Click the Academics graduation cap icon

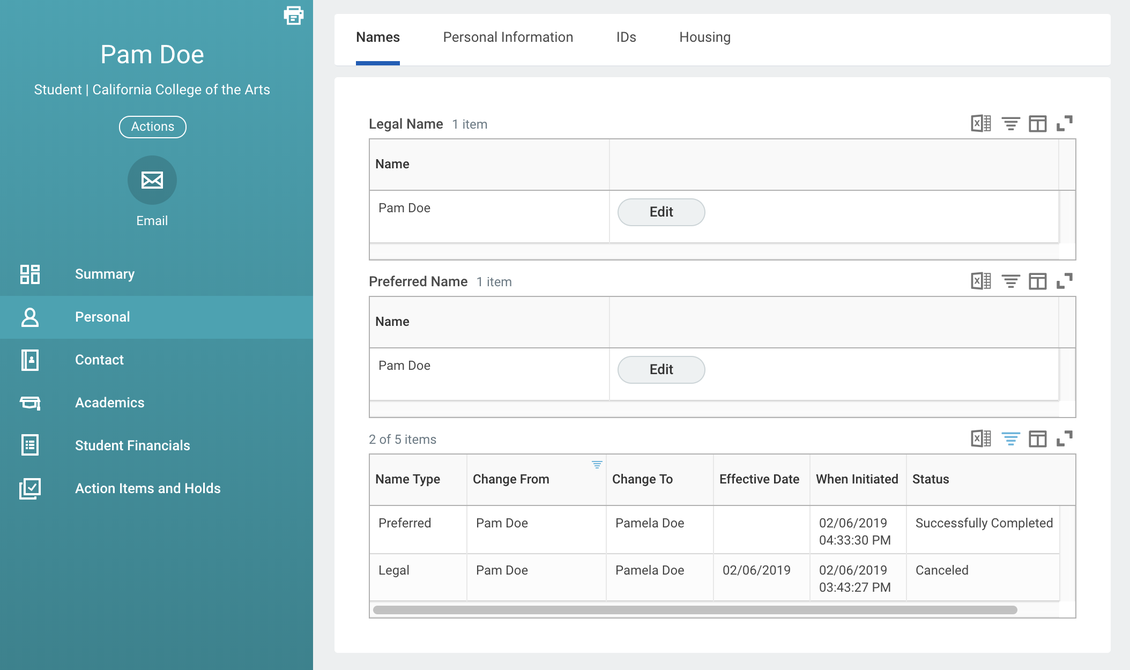(x=30, y=403)
